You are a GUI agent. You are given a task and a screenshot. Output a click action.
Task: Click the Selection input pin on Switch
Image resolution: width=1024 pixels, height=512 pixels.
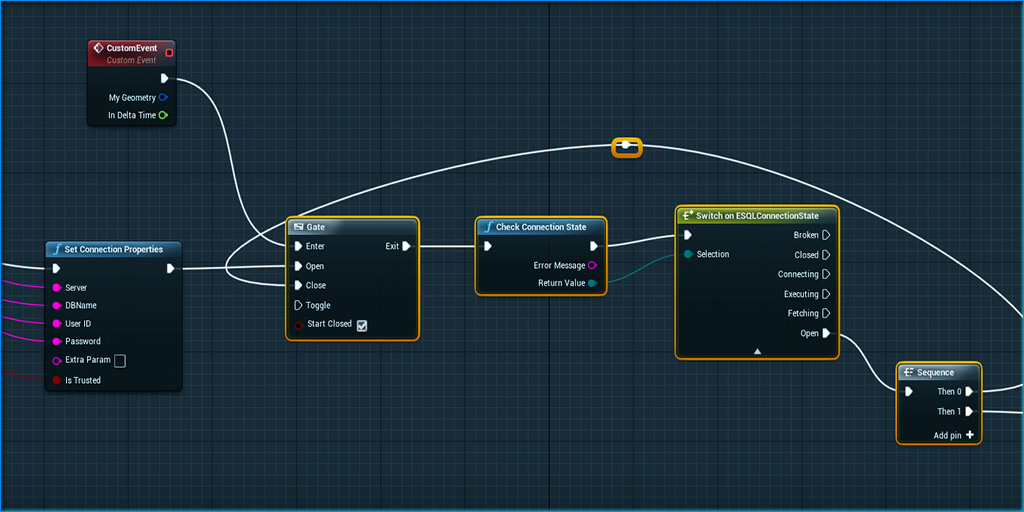click(x=688, y=255)
